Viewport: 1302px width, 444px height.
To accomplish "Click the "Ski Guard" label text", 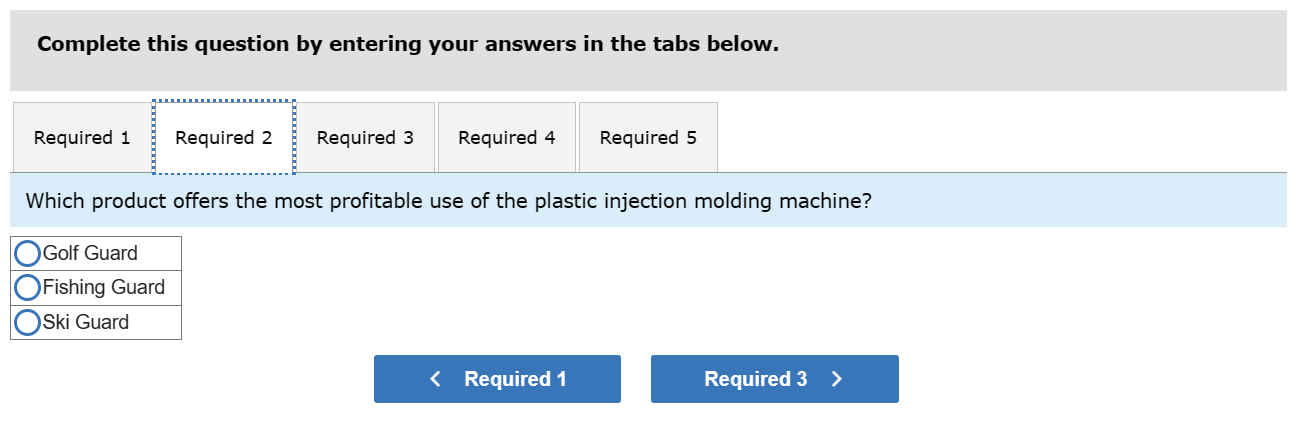I will [x=86, y=322].
